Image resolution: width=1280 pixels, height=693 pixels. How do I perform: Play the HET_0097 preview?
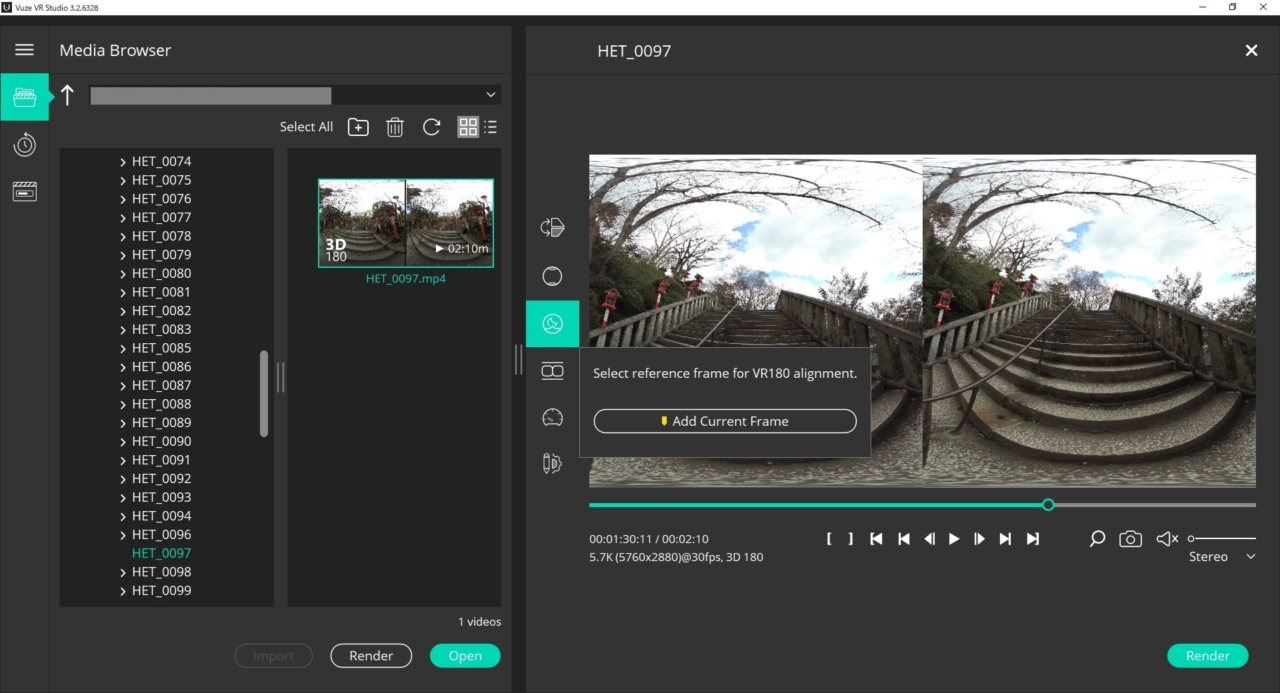tap(954, 539)
